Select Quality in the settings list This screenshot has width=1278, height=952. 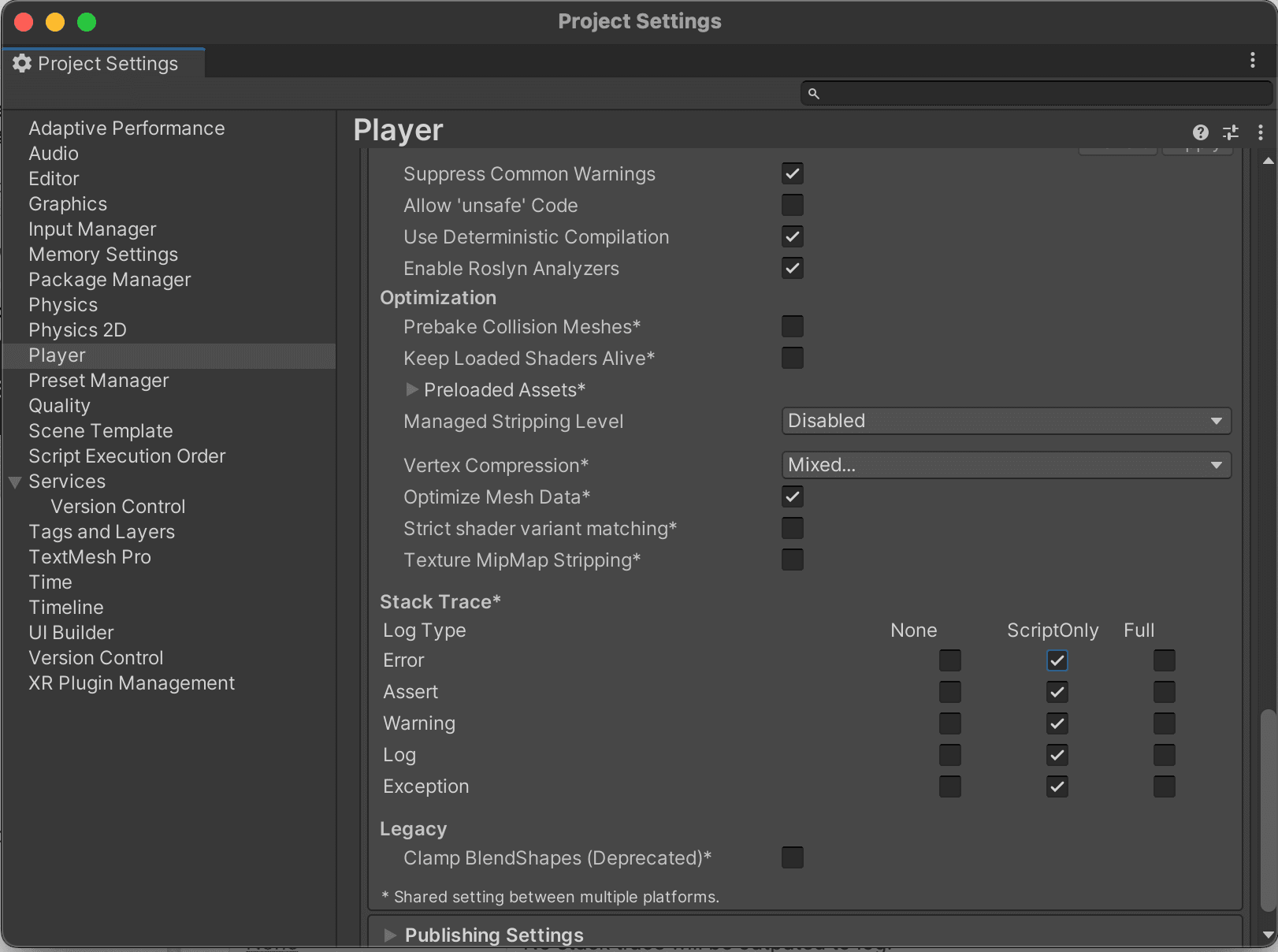59,405
